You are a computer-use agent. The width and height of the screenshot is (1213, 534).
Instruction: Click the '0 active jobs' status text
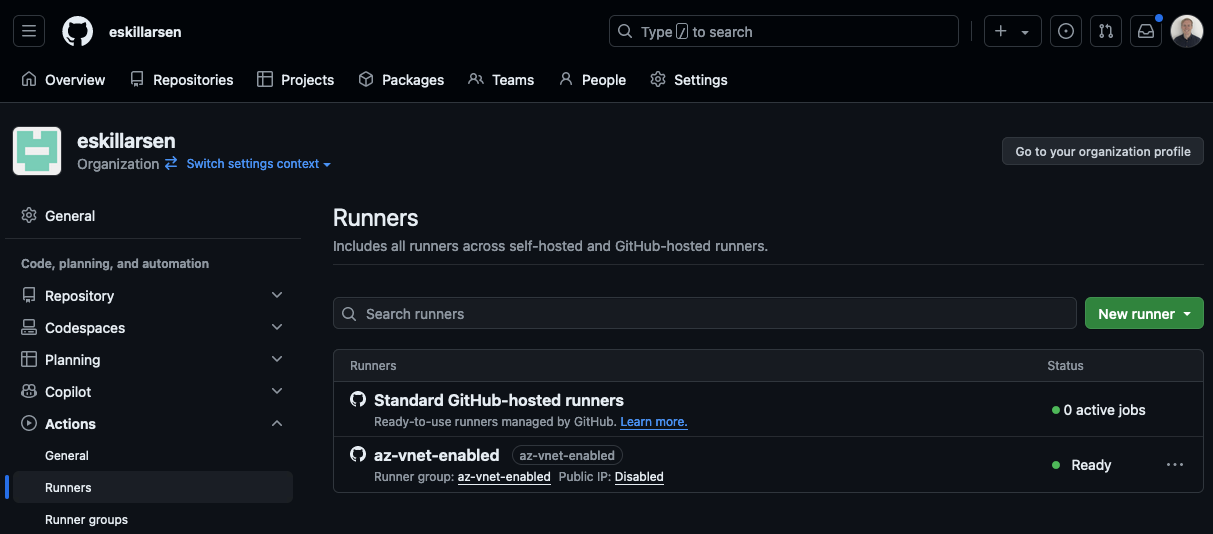pos(1104,410)
